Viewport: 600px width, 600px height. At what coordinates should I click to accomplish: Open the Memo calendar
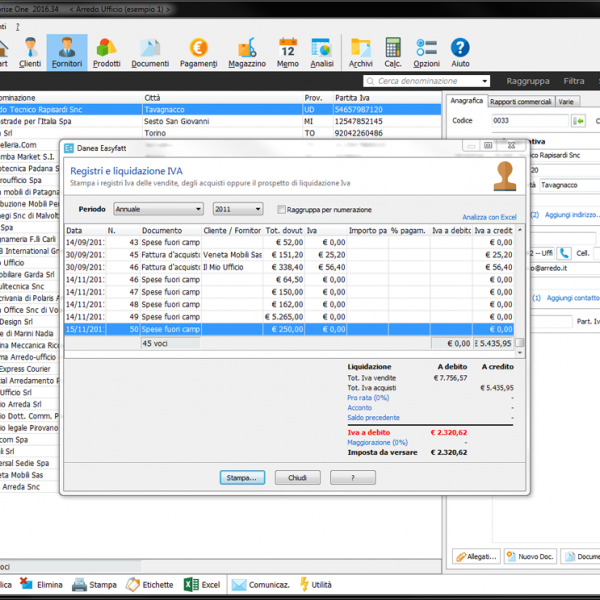click(288, 52)
